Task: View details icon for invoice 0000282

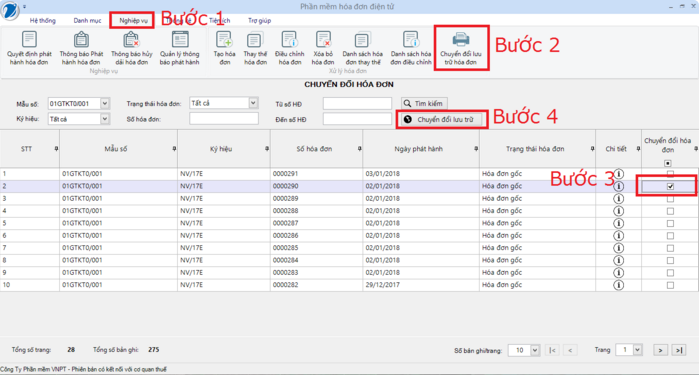Action: [x=619, y=285]
